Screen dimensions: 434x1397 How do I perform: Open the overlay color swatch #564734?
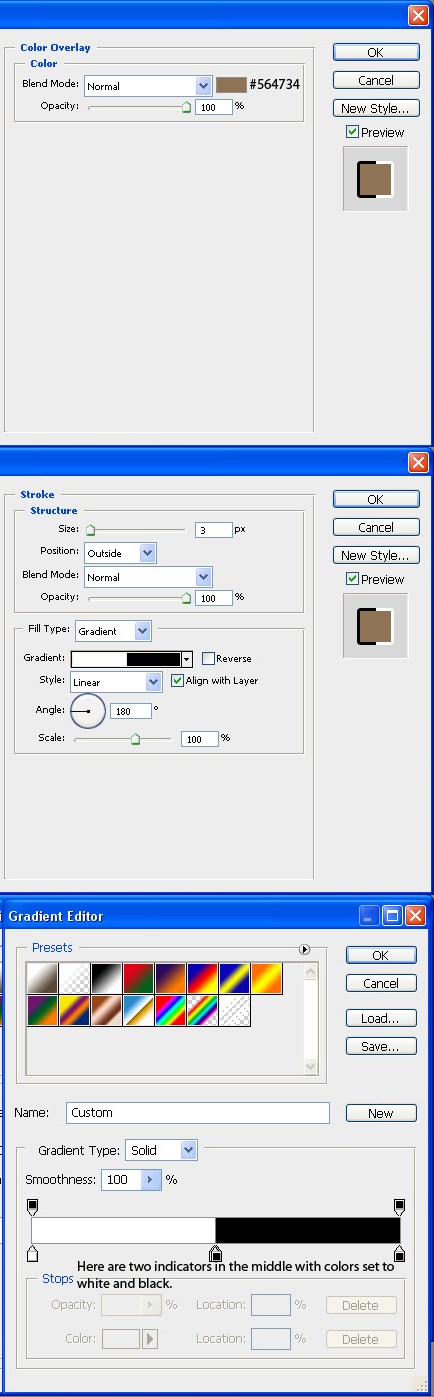pos(231,86)
